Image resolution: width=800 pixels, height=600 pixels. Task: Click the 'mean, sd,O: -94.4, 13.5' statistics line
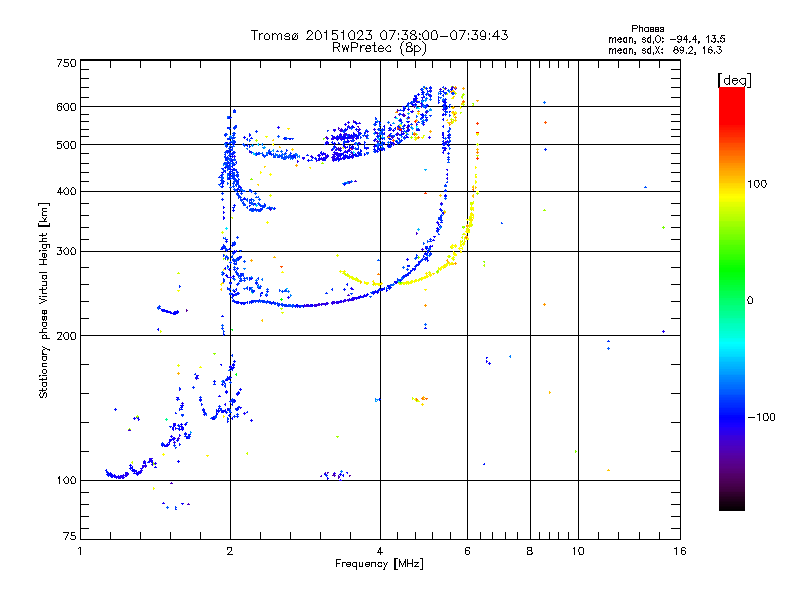pos(666,39)
